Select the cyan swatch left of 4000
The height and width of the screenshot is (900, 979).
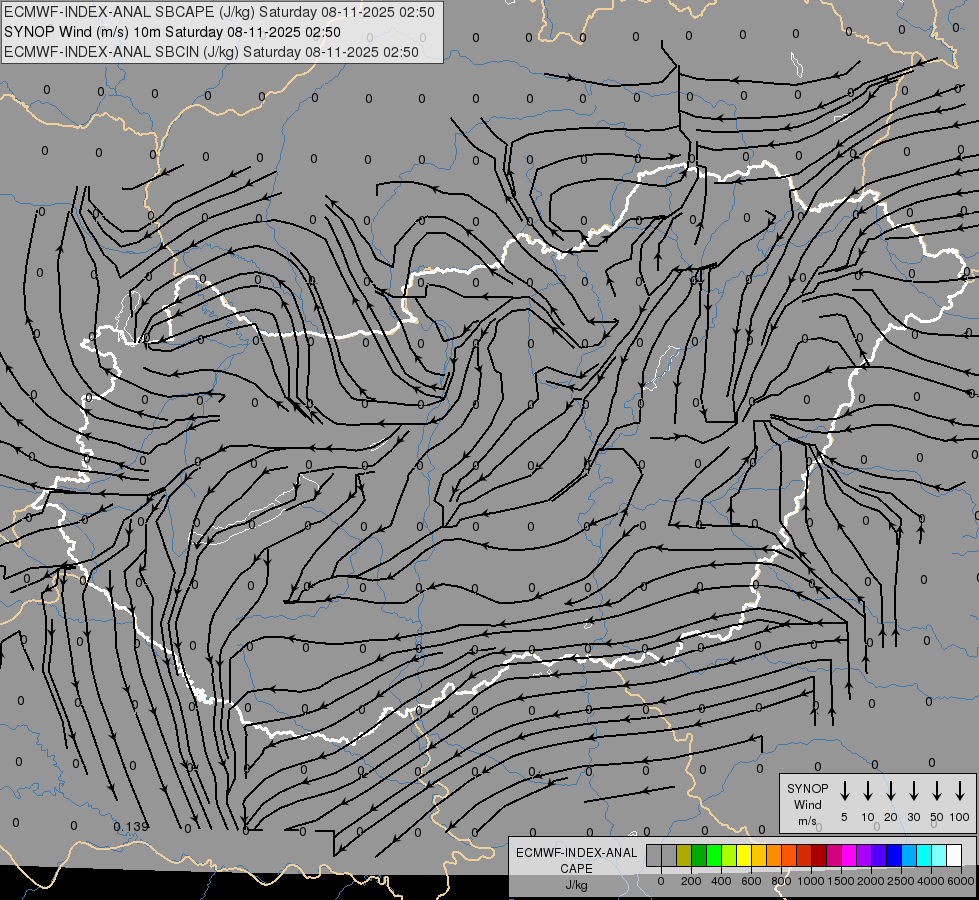coord(923,855)
